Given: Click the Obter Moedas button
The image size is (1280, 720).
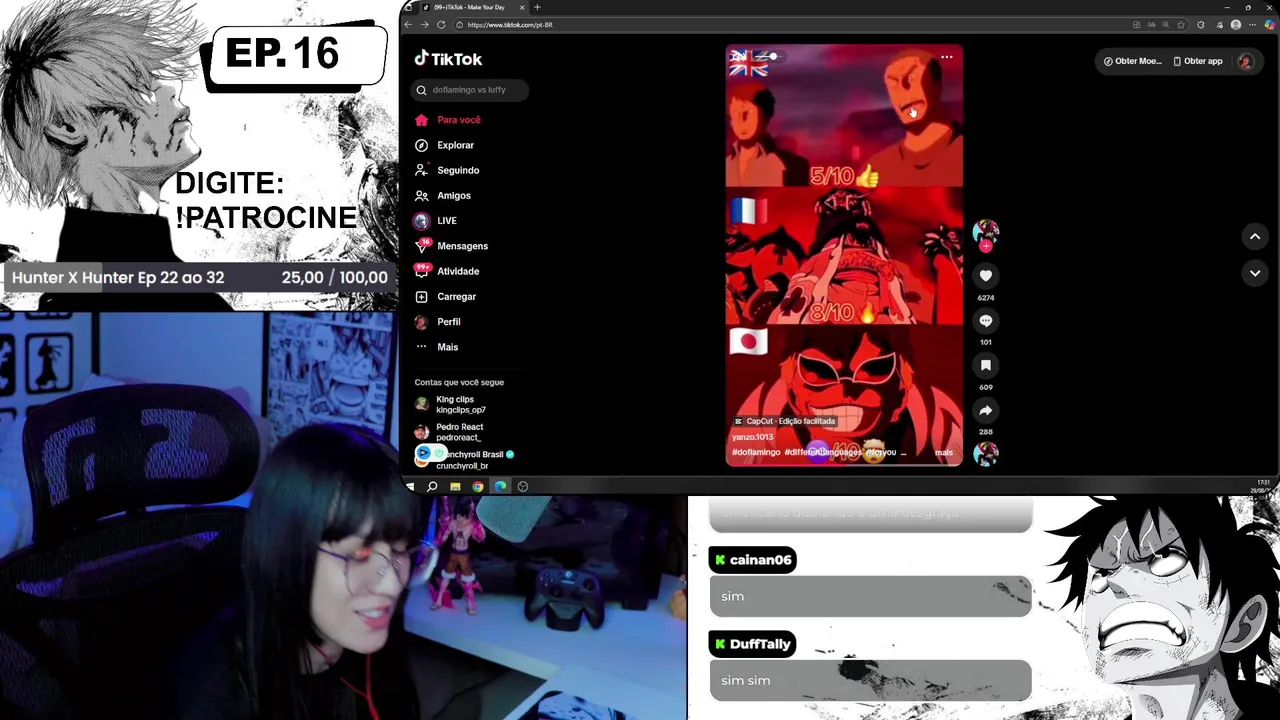Looking at the screenshot, I should click(x=1132, y=61).
